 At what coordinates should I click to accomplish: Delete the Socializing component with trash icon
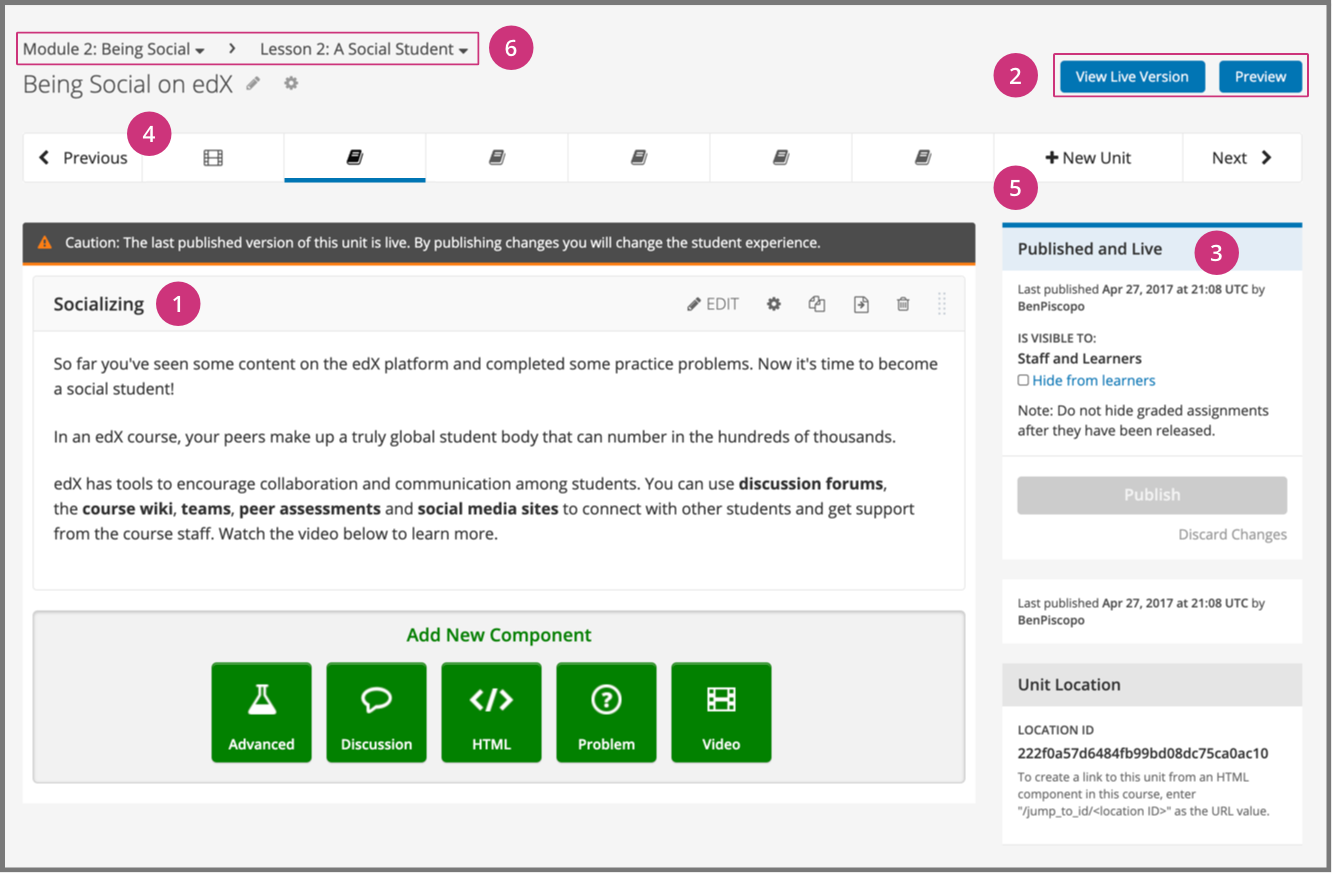tap(903, 304)
